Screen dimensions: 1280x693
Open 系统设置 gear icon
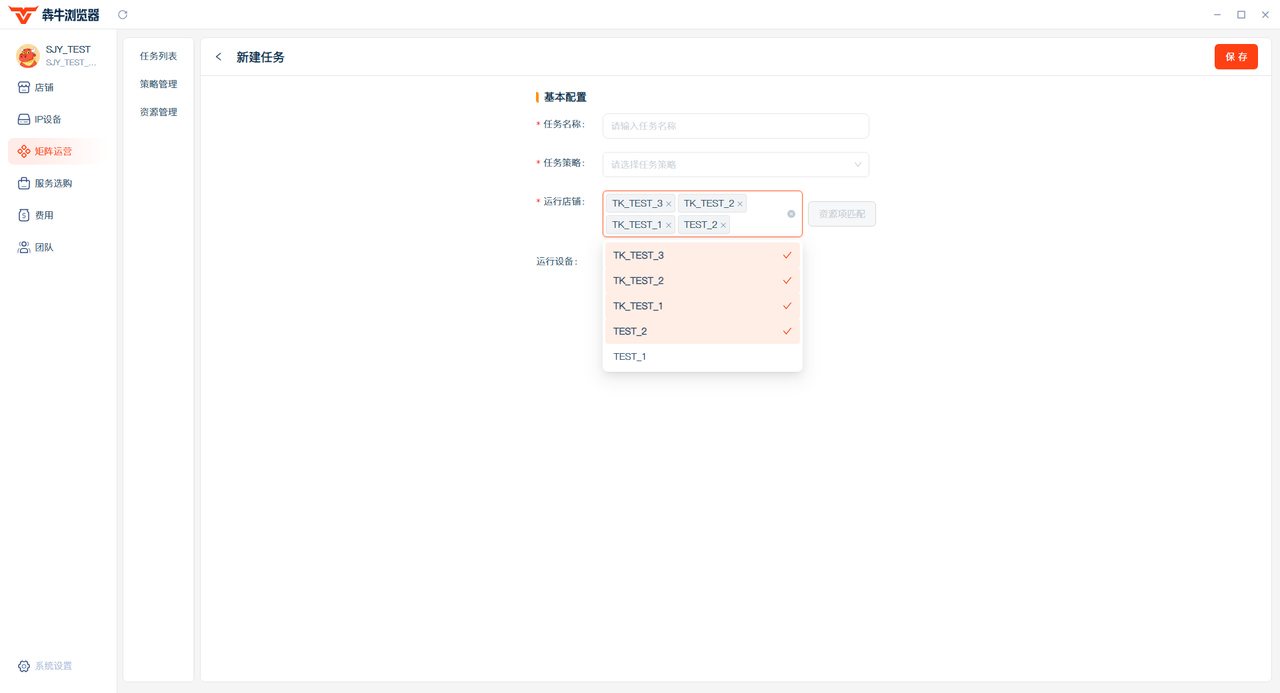click(x=24, y=666)
